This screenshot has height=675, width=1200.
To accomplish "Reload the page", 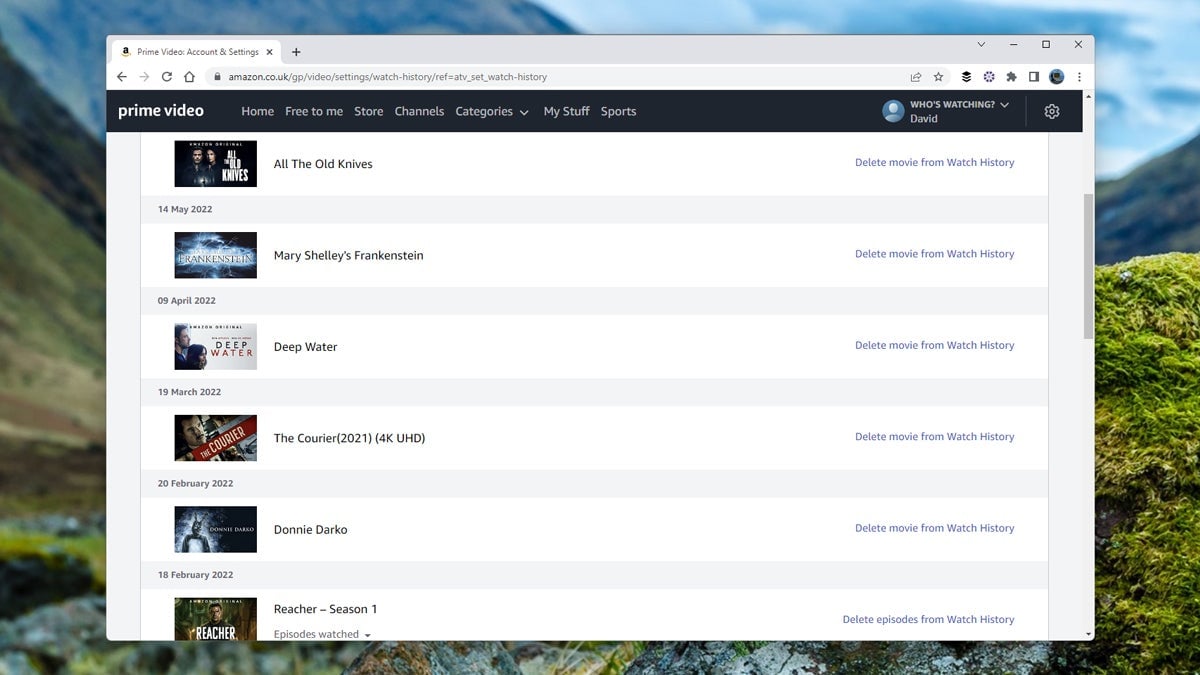I will (166, 76).
